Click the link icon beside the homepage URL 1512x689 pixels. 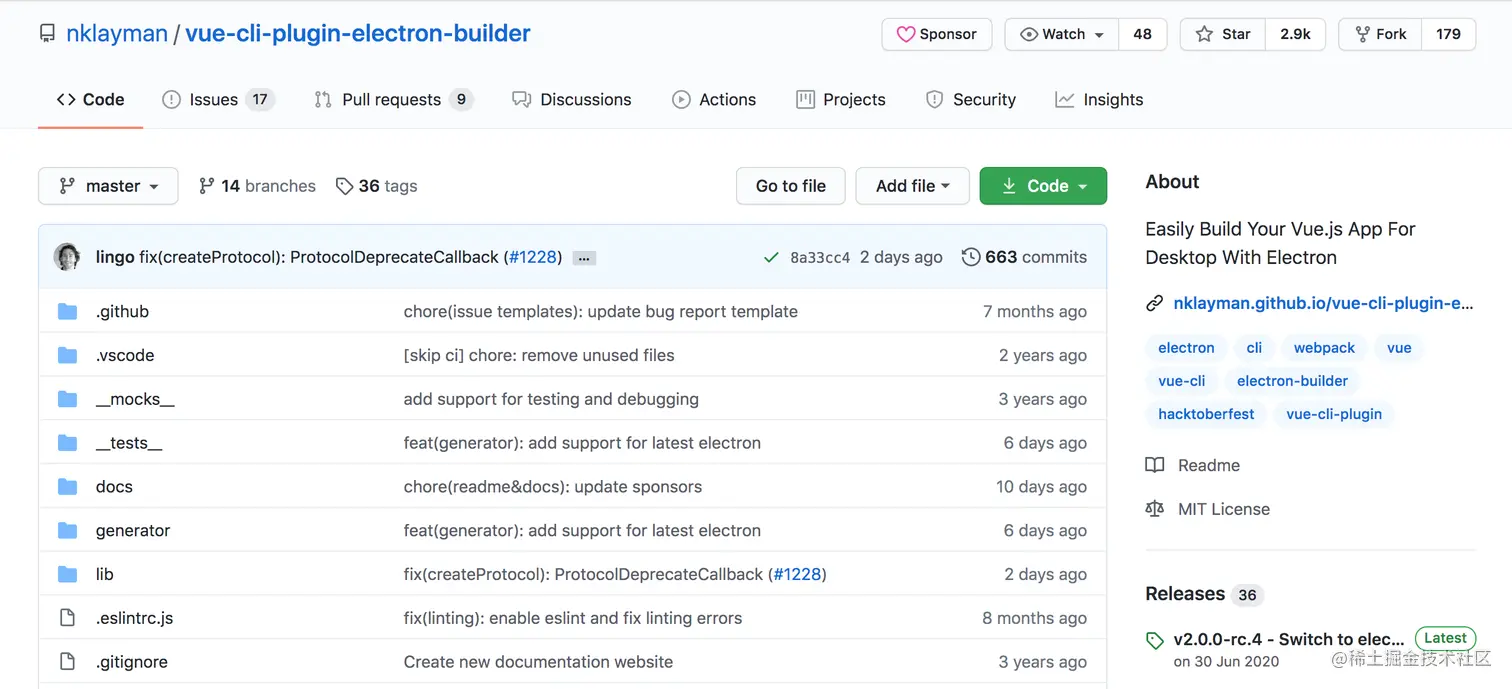click(1154, 304)
